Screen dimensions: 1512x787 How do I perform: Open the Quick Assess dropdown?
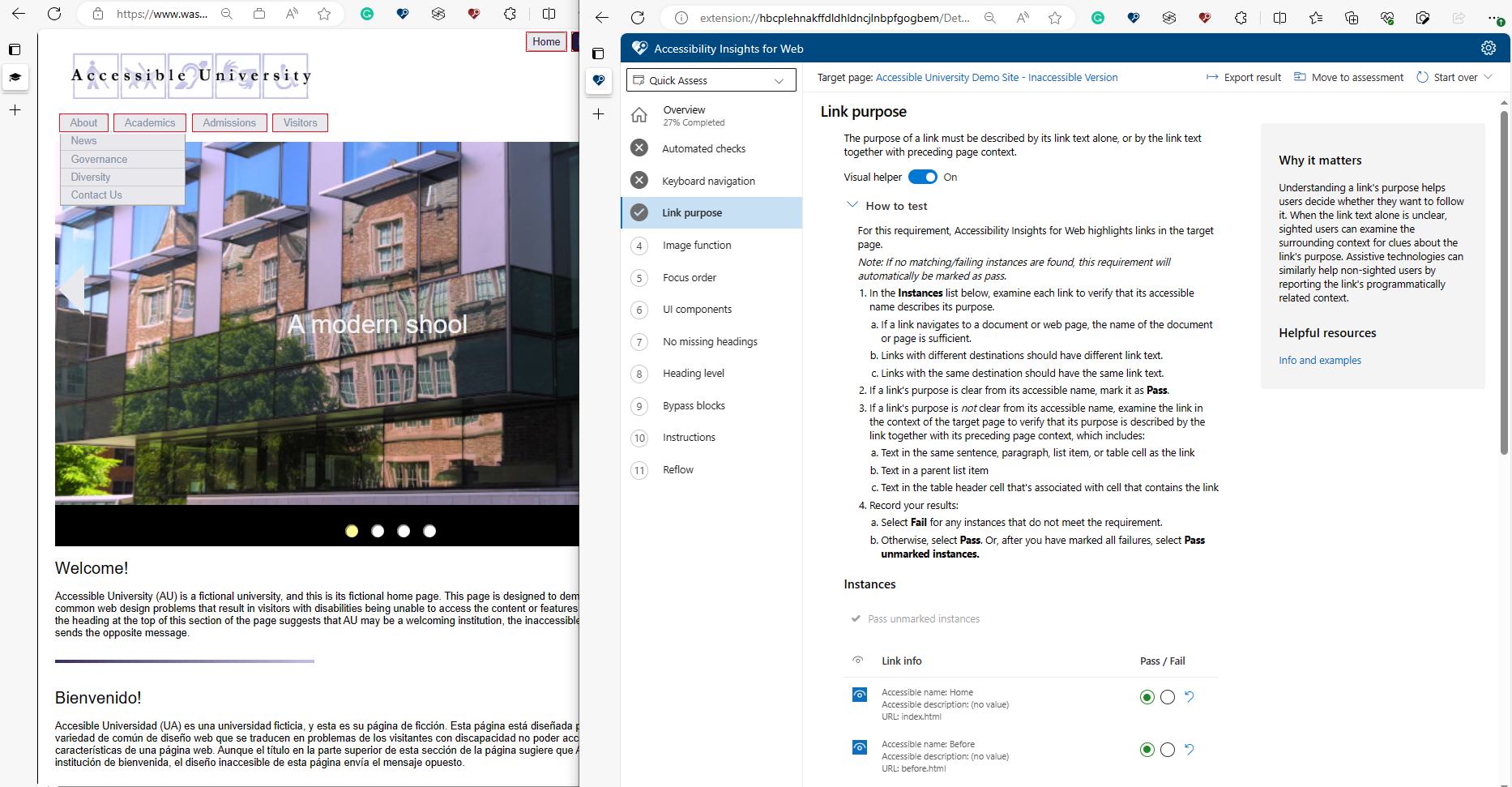click(711, 80)
